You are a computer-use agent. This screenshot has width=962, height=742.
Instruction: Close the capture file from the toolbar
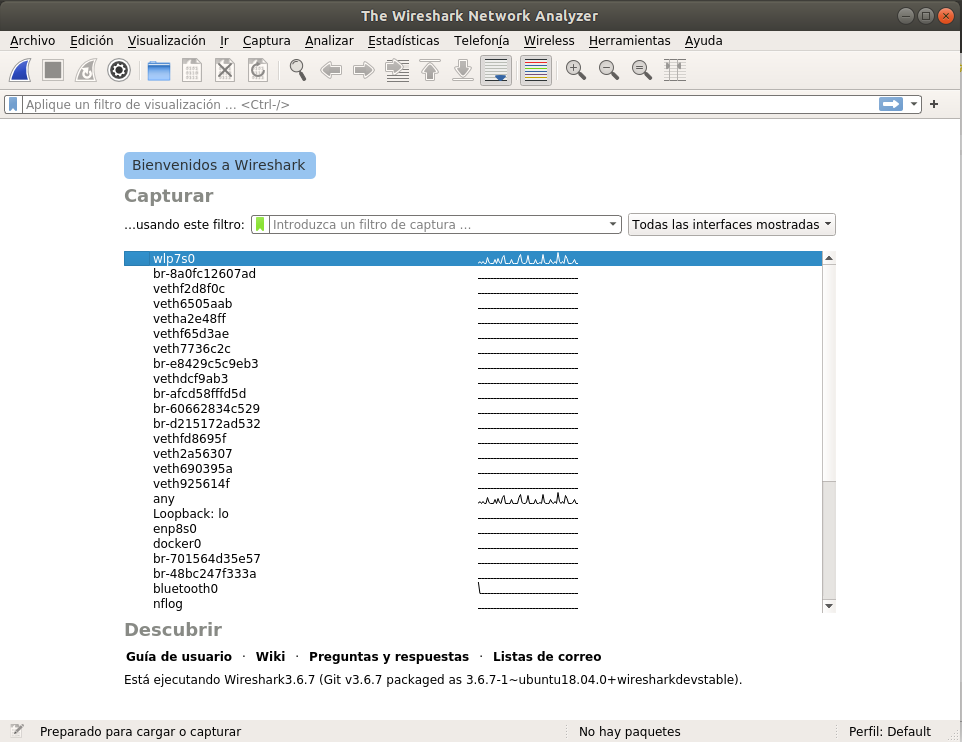point(225,70)
